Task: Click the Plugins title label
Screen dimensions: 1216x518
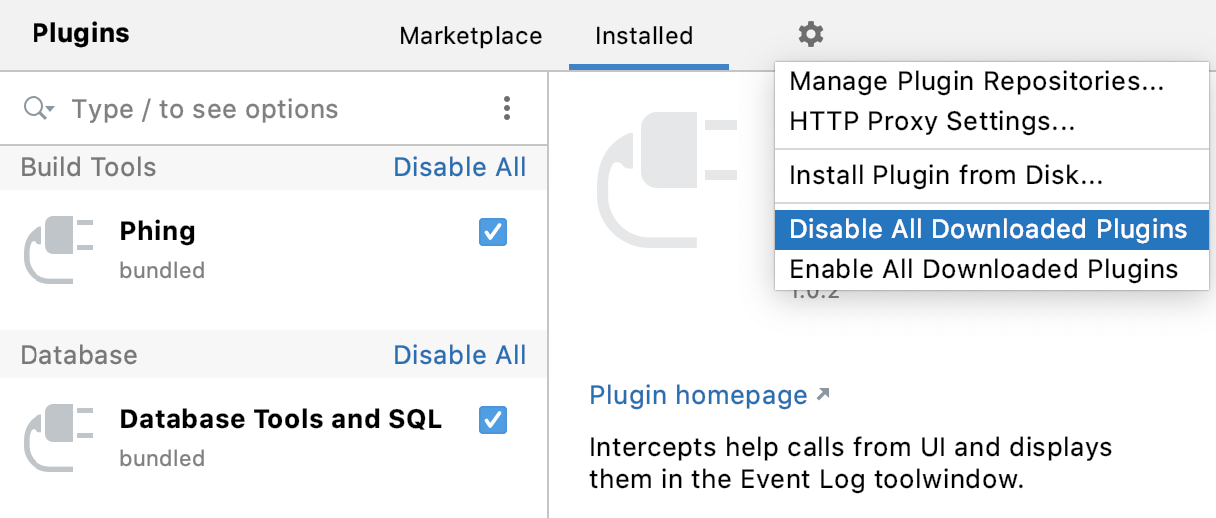Action: [81, 34]
